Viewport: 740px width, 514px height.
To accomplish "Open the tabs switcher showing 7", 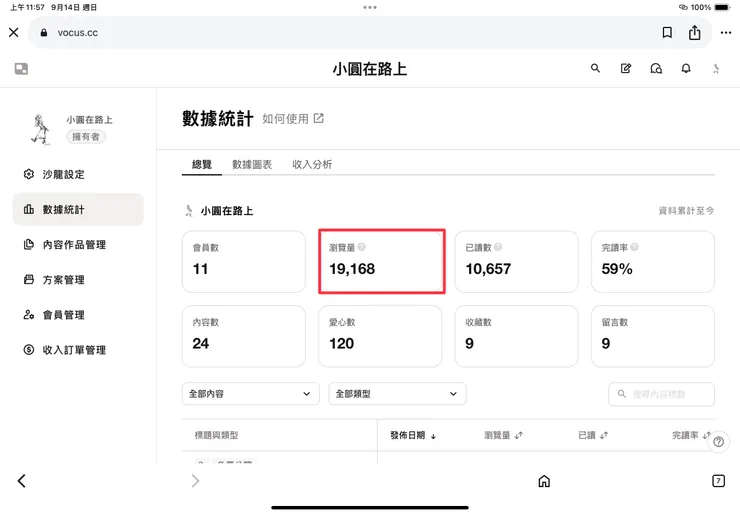I will (718, 481).
